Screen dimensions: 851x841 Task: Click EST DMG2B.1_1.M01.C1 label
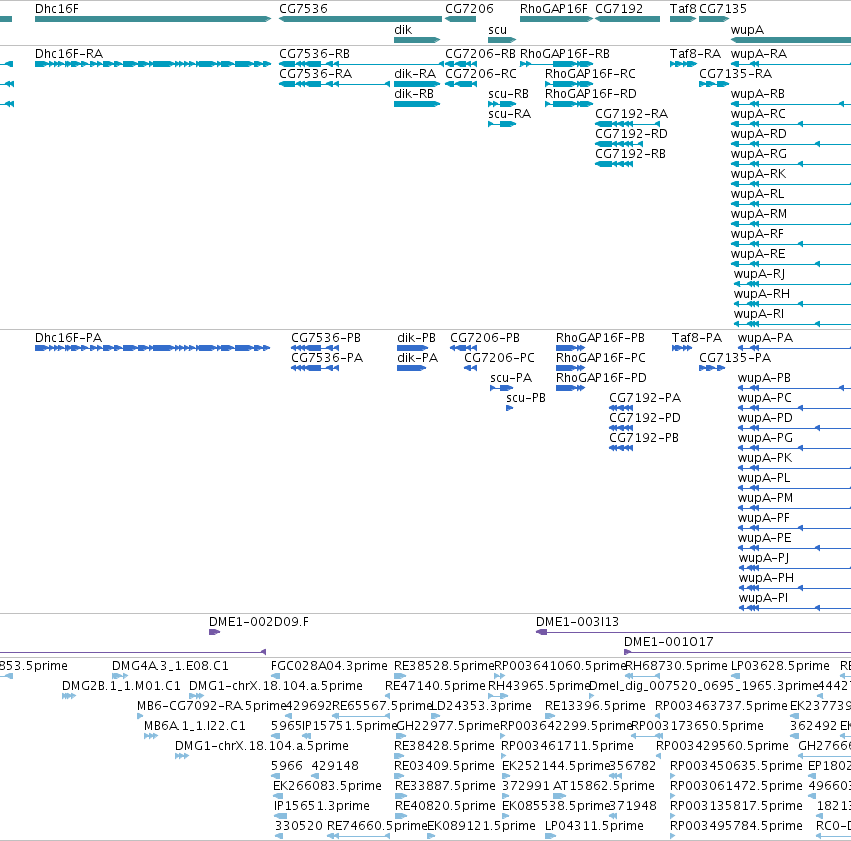[x=121, y=686]
